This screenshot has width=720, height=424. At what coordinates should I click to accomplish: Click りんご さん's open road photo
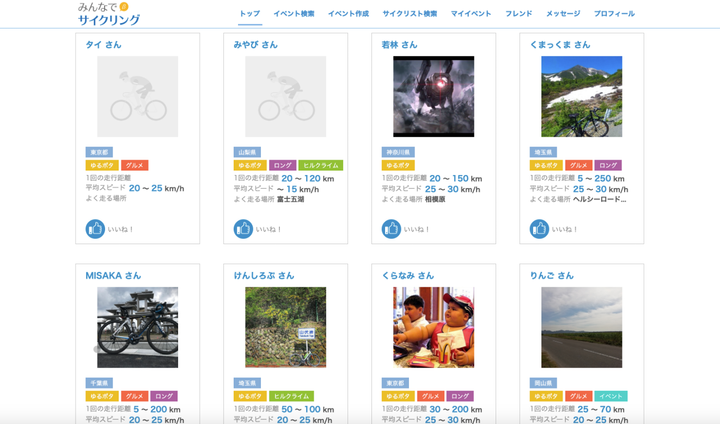pos(582,328)
